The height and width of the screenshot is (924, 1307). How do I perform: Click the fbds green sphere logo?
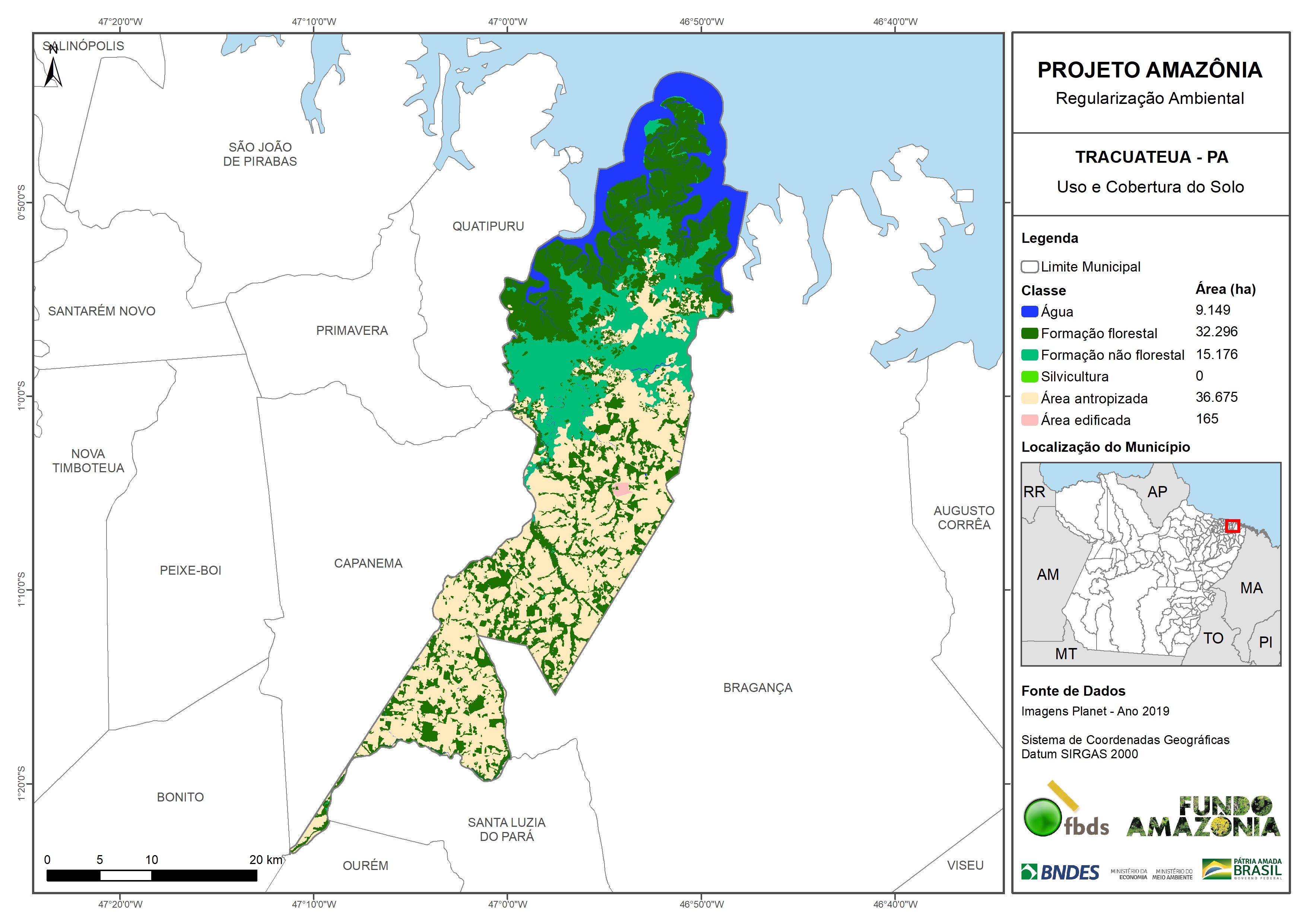tap(1042, 817)
